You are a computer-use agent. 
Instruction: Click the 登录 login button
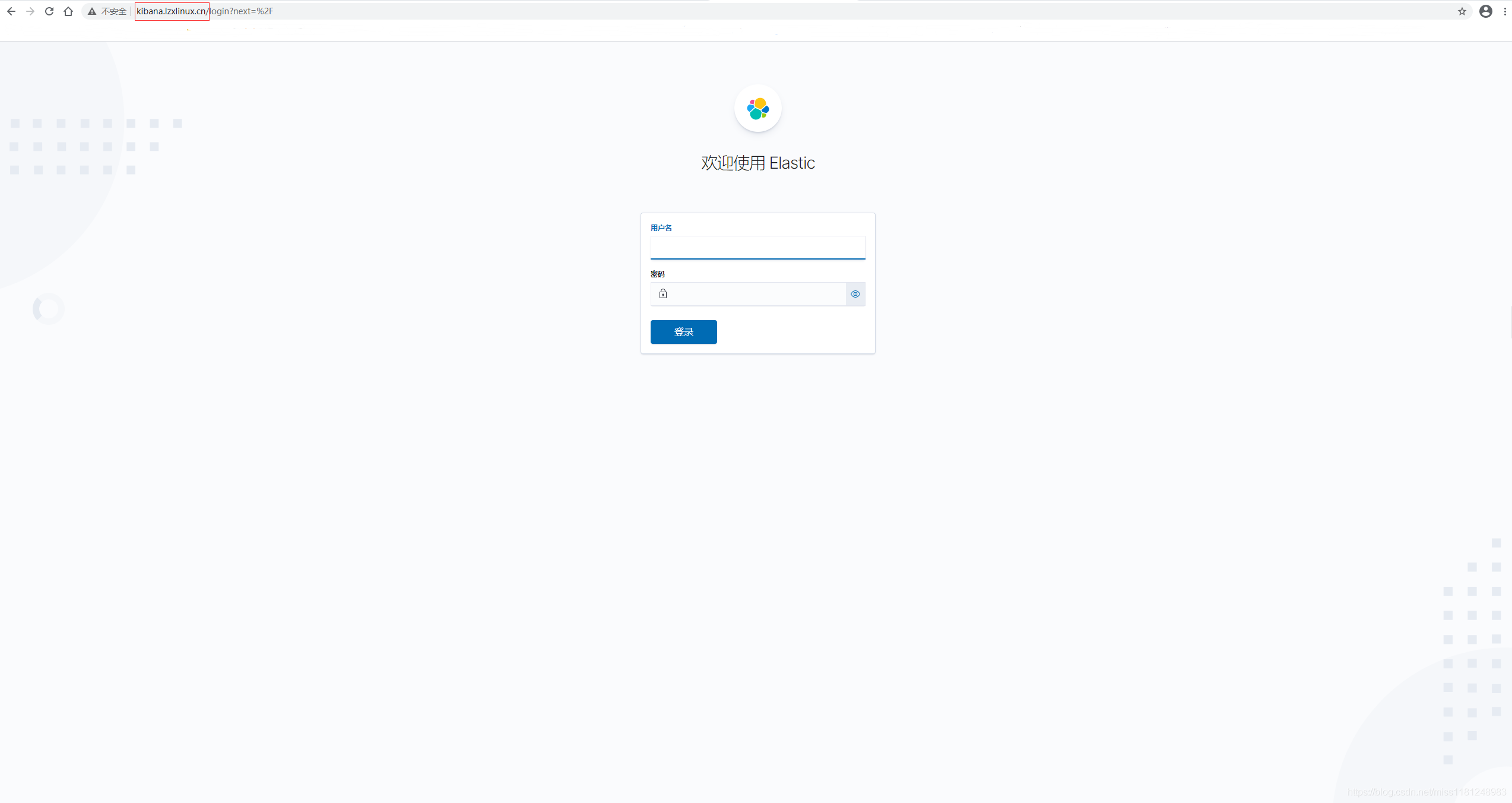683,332
